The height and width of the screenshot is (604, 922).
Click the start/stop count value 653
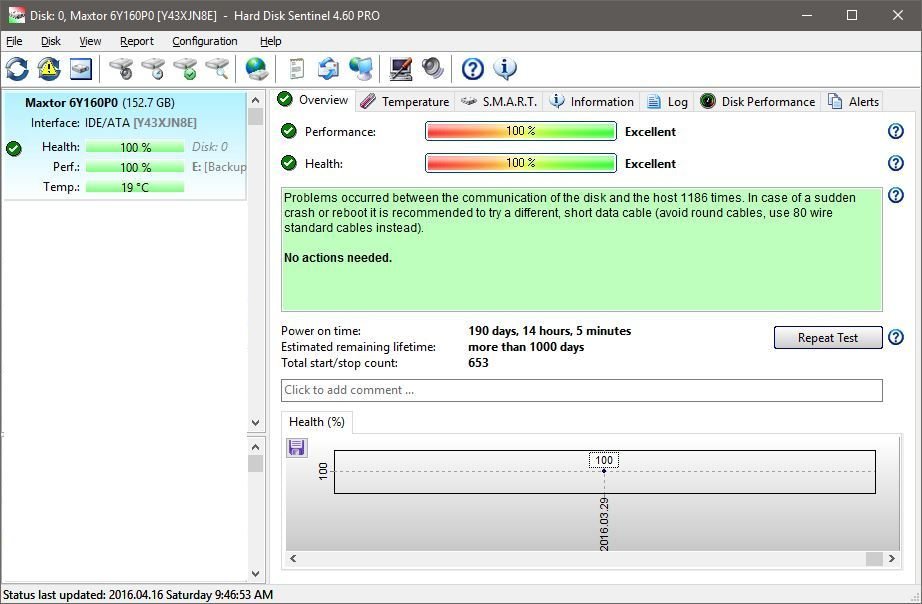478,363
